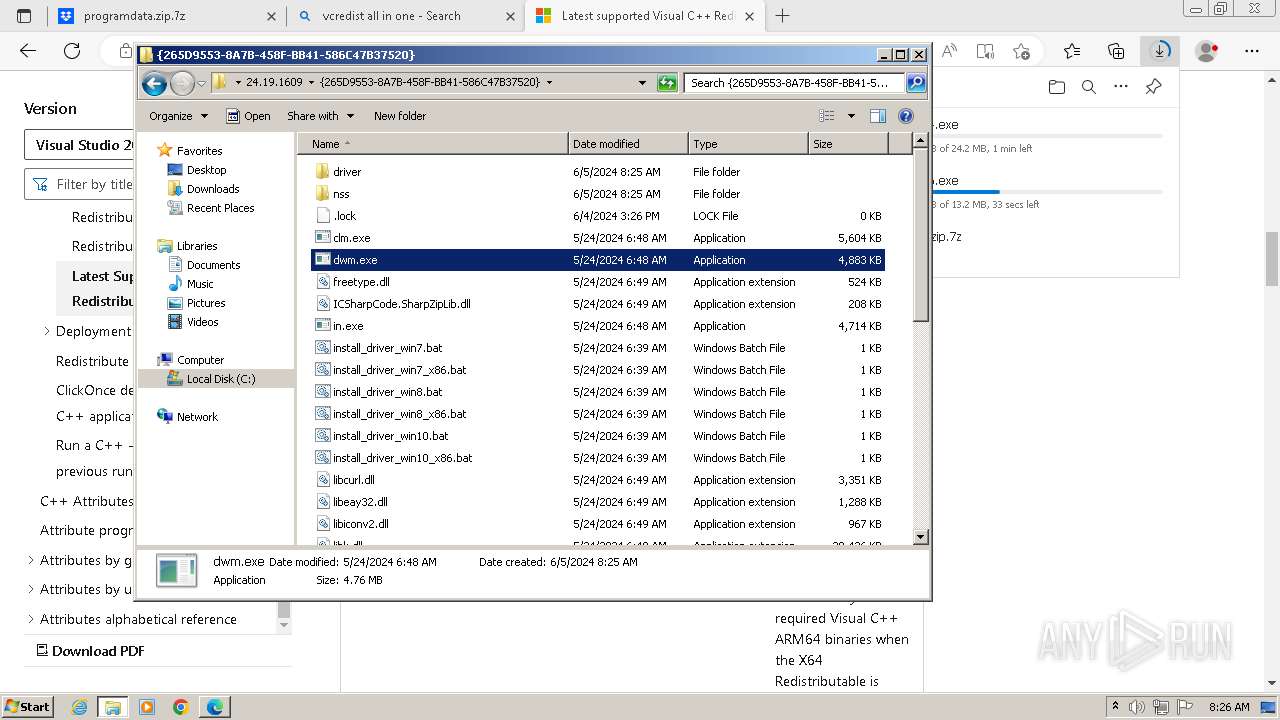Create a New folder
Image resolution: width=1280 pixels, height=720 pixels.
400,116
